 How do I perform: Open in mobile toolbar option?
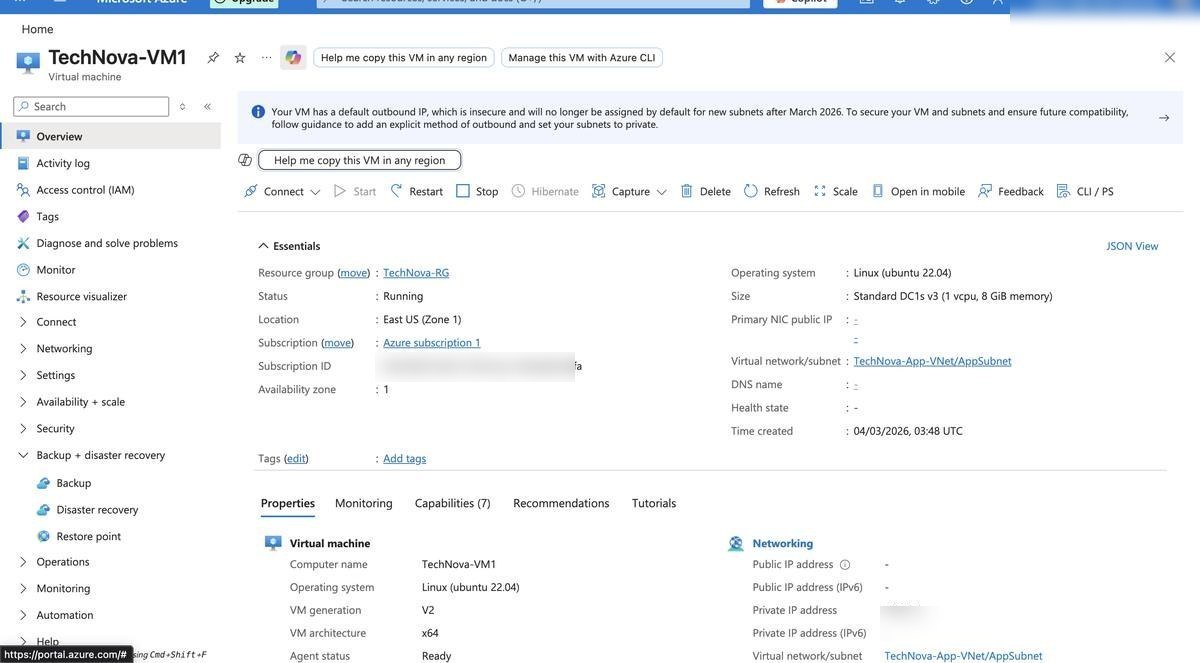coord(918,191)
